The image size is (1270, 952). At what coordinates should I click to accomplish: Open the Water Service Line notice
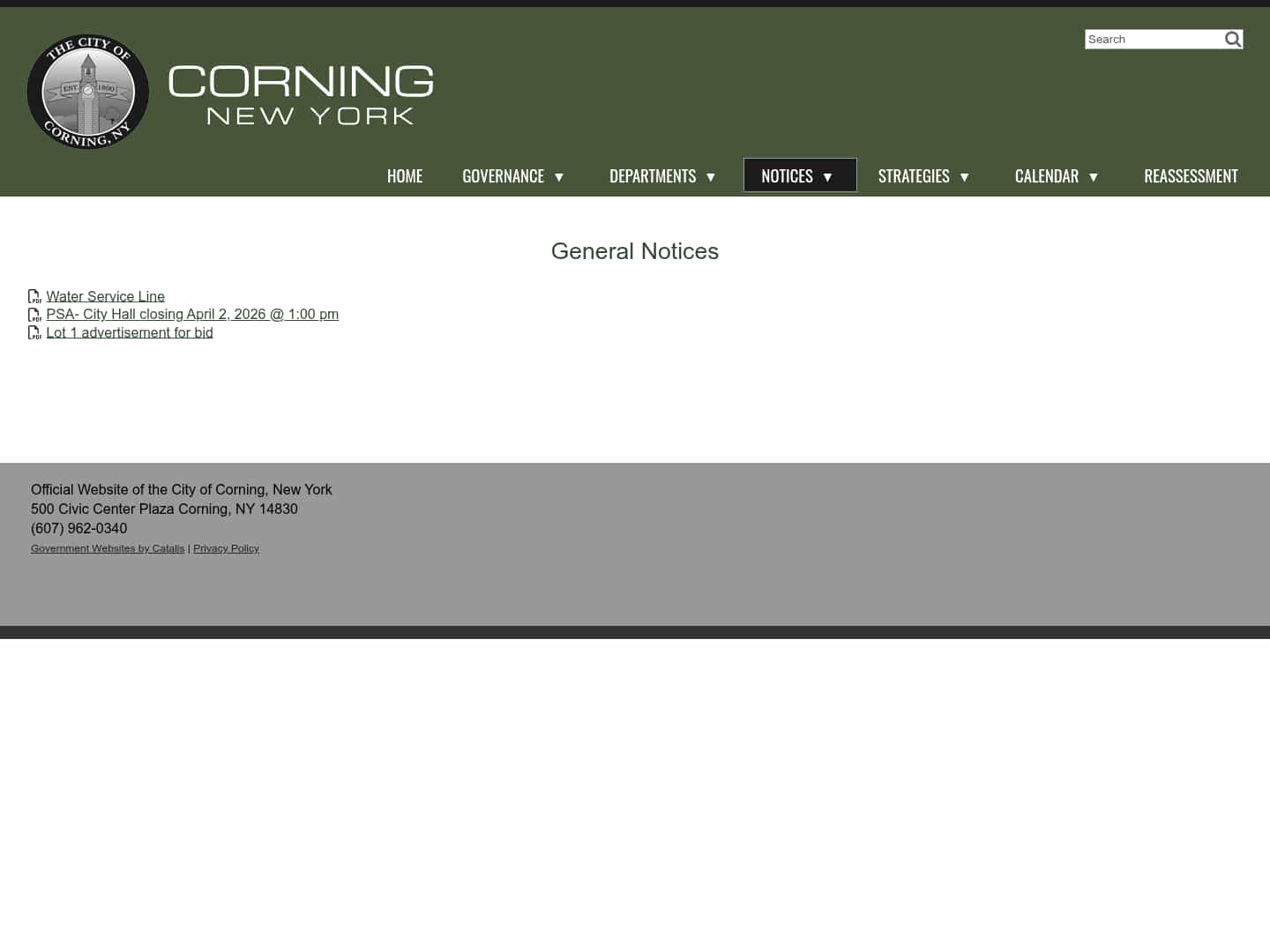point(105,296)
